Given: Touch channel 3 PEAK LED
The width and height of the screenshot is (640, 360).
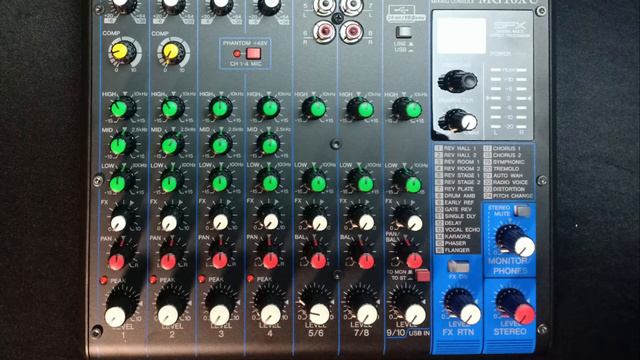Looking at the screenshot, I should (202, 279).
